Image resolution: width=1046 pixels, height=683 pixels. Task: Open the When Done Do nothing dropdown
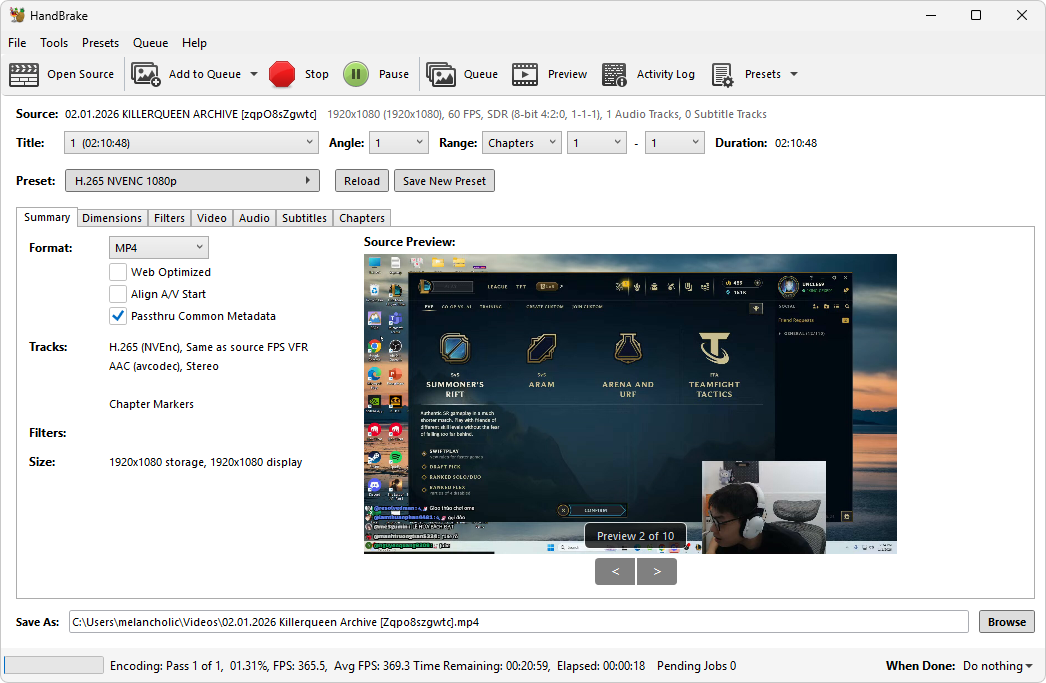pos(997,666)
